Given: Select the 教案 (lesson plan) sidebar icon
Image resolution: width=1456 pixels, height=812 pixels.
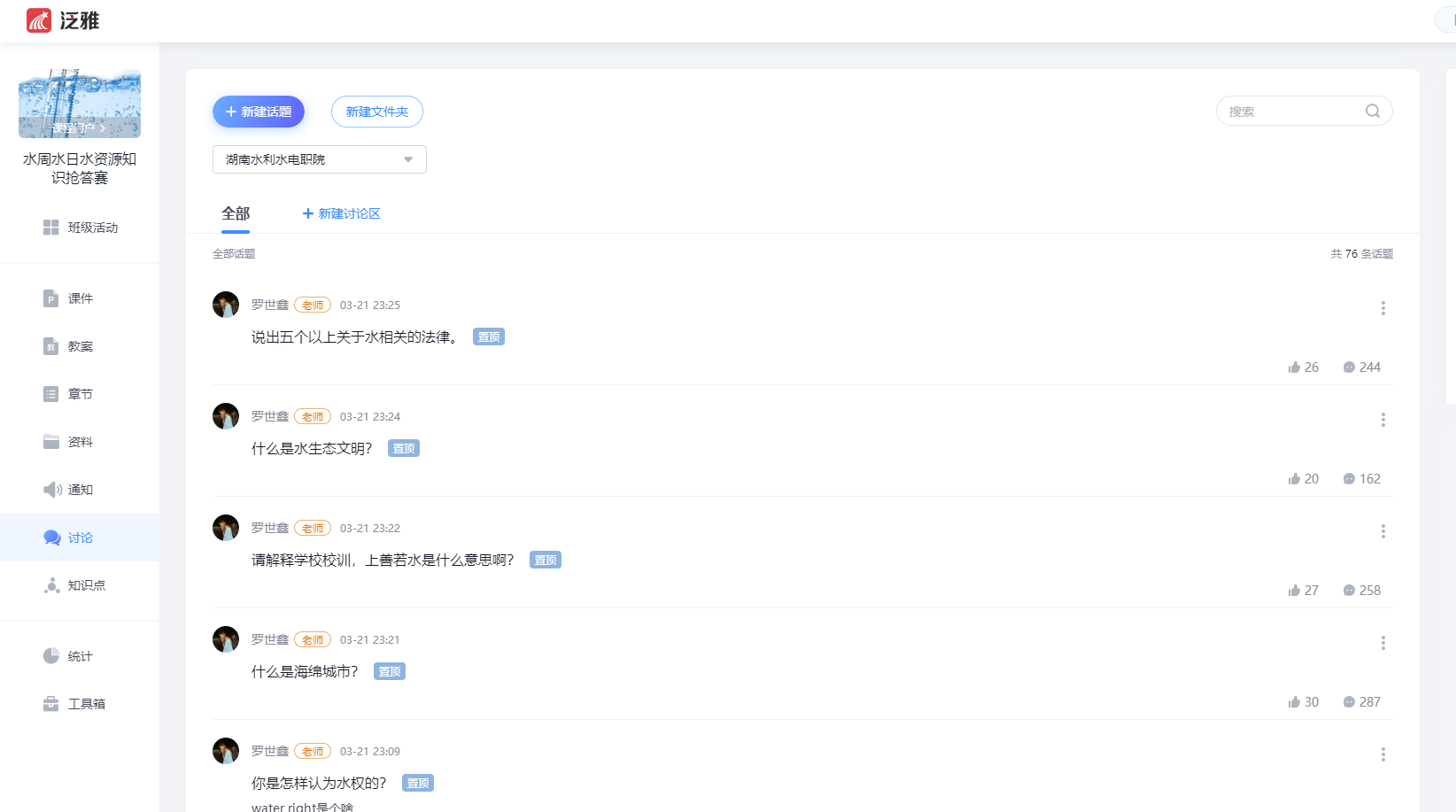Looking at the screenshot, I should (79, 346).
